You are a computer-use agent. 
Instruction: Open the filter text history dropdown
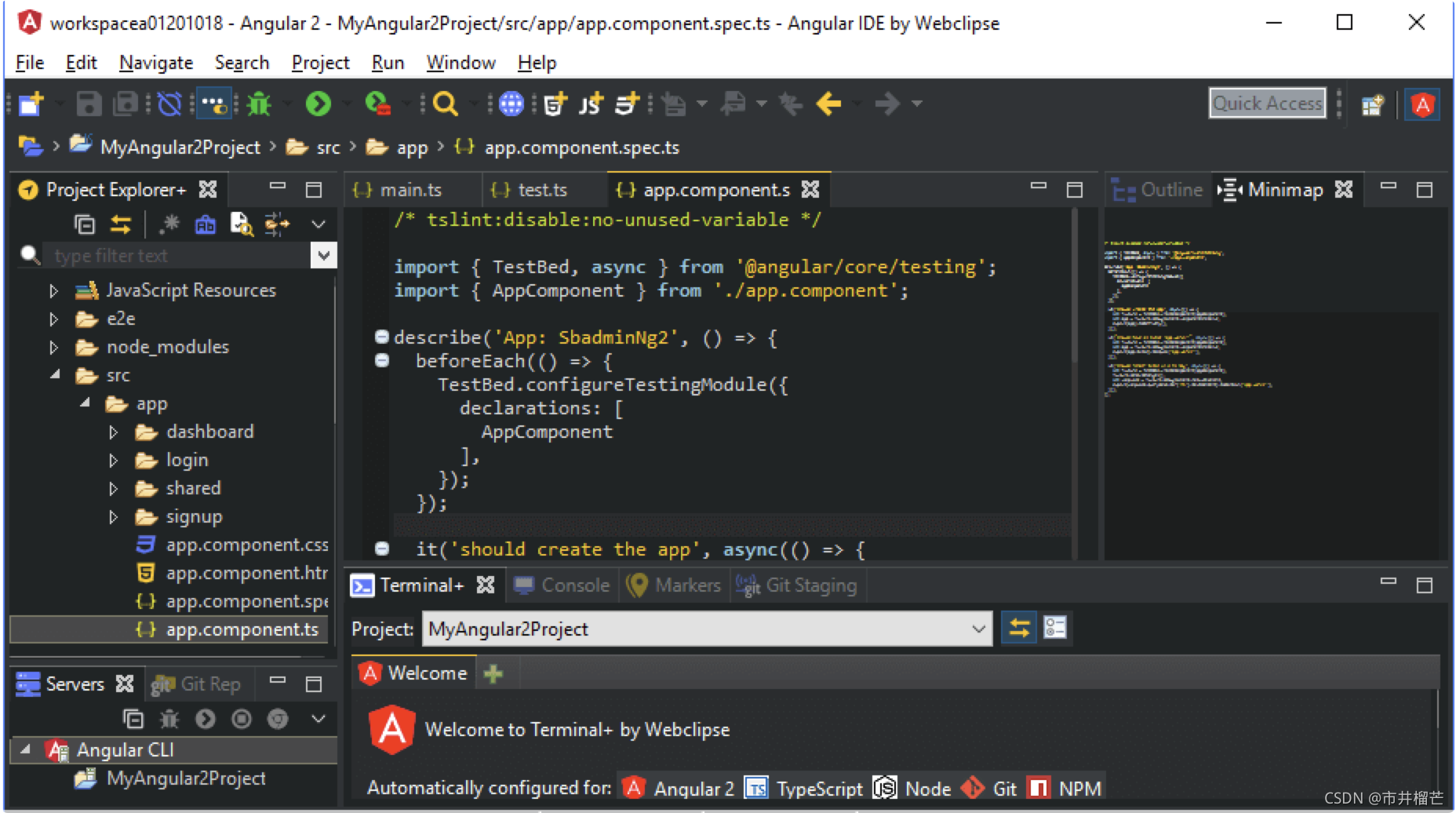tap(323, 255)
